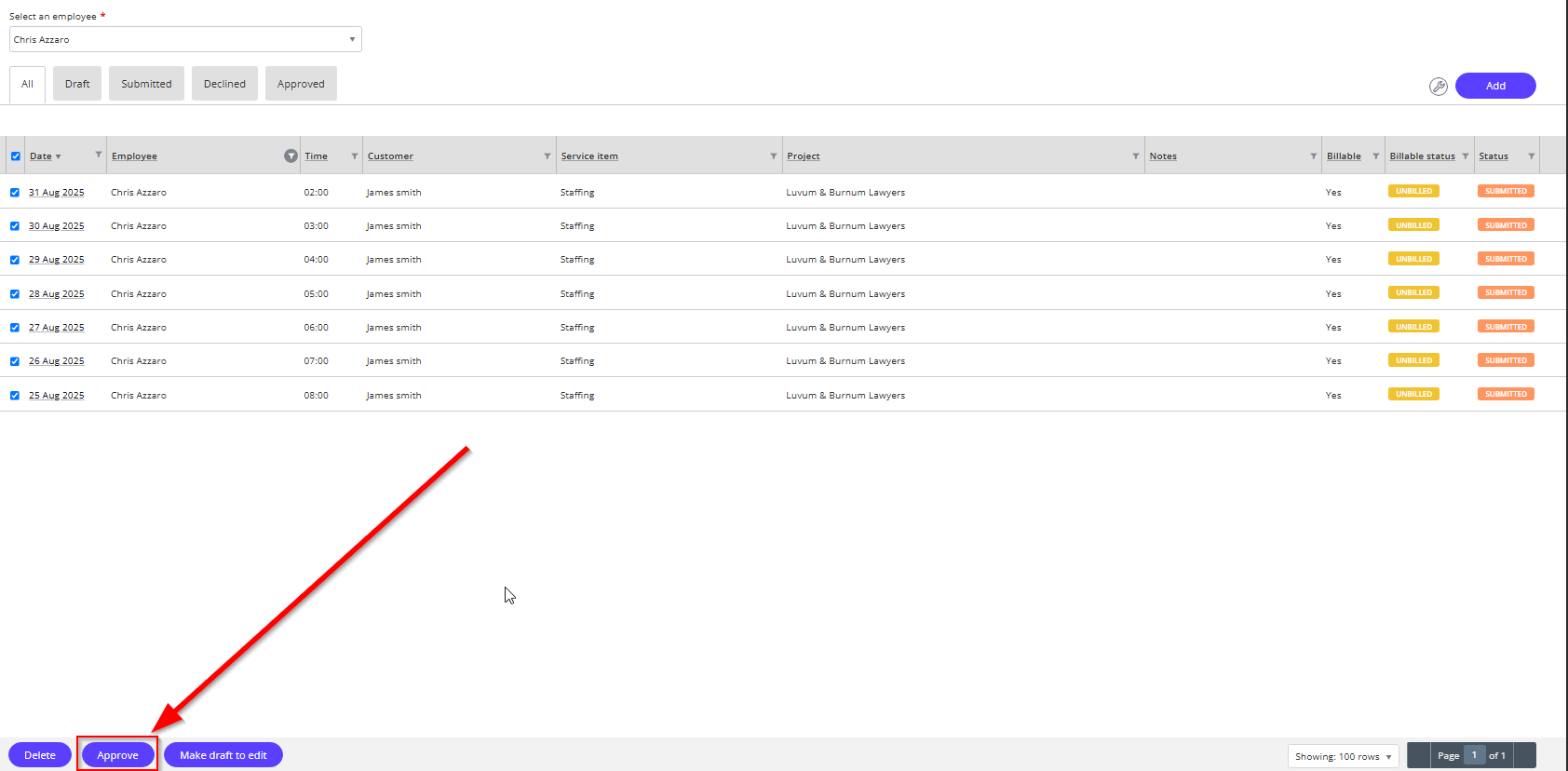The height and width of the screenshot is (771, 1568).
Task: Open filter icon for the Customer column
Action: click(547, 156)
